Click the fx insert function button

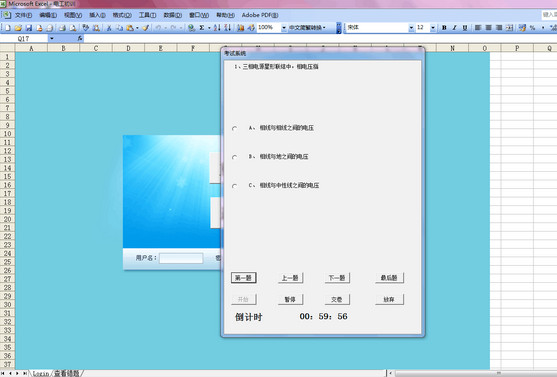pyautogui.click(x=80, y=38)
